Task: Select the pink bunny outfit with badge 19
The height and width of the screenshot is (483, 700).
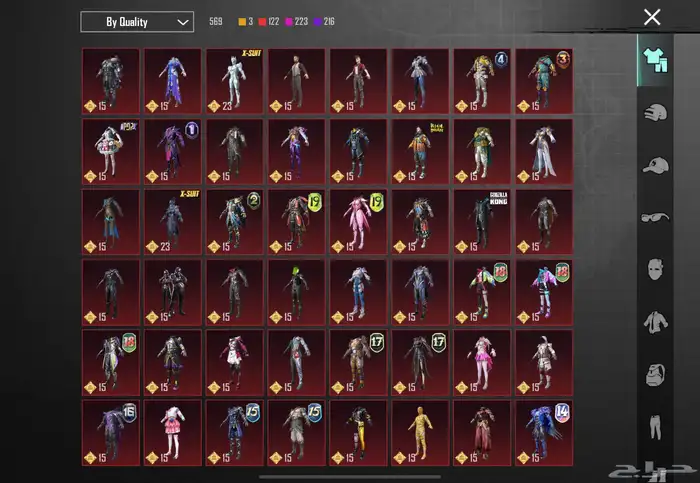Action: point(358,222)
